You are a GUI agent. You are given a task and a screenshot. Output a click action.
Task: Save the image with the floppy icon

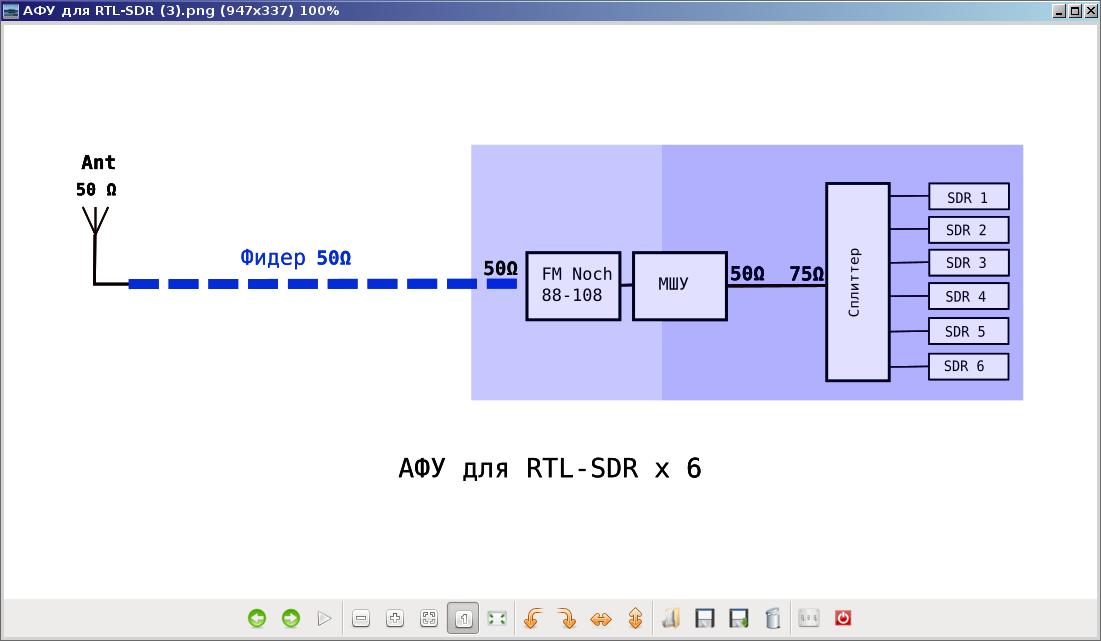click(704, 619)
